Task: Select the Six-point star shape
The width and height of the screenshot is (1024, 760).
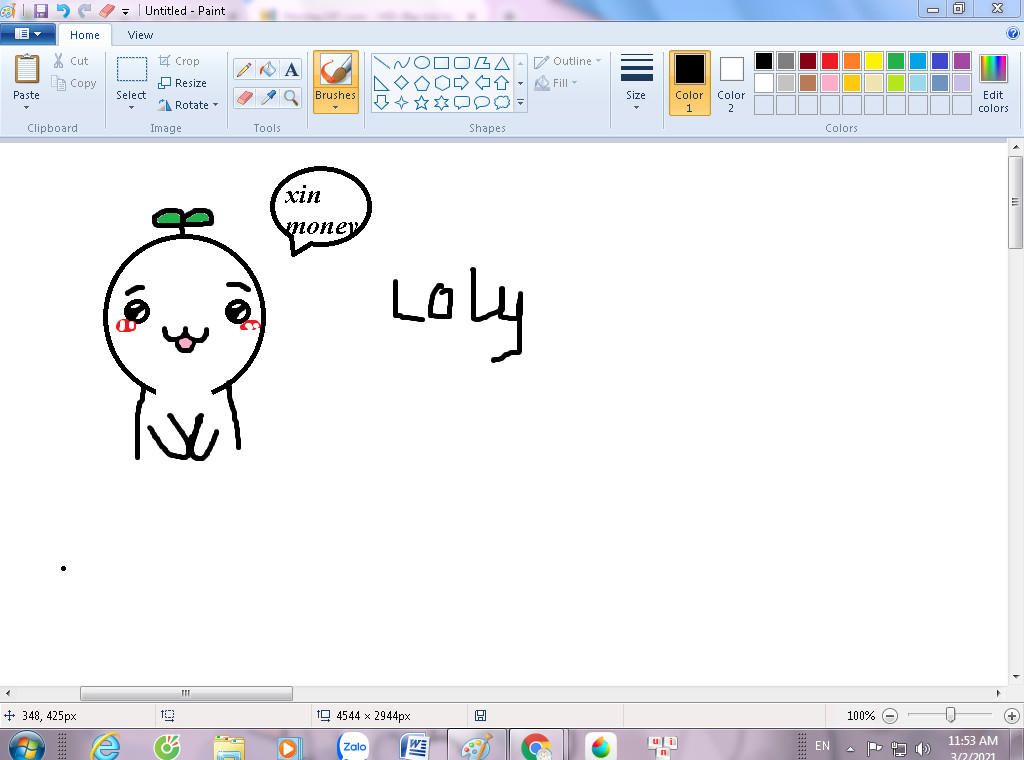Action: pyautogui.click(x=441, y=103)
